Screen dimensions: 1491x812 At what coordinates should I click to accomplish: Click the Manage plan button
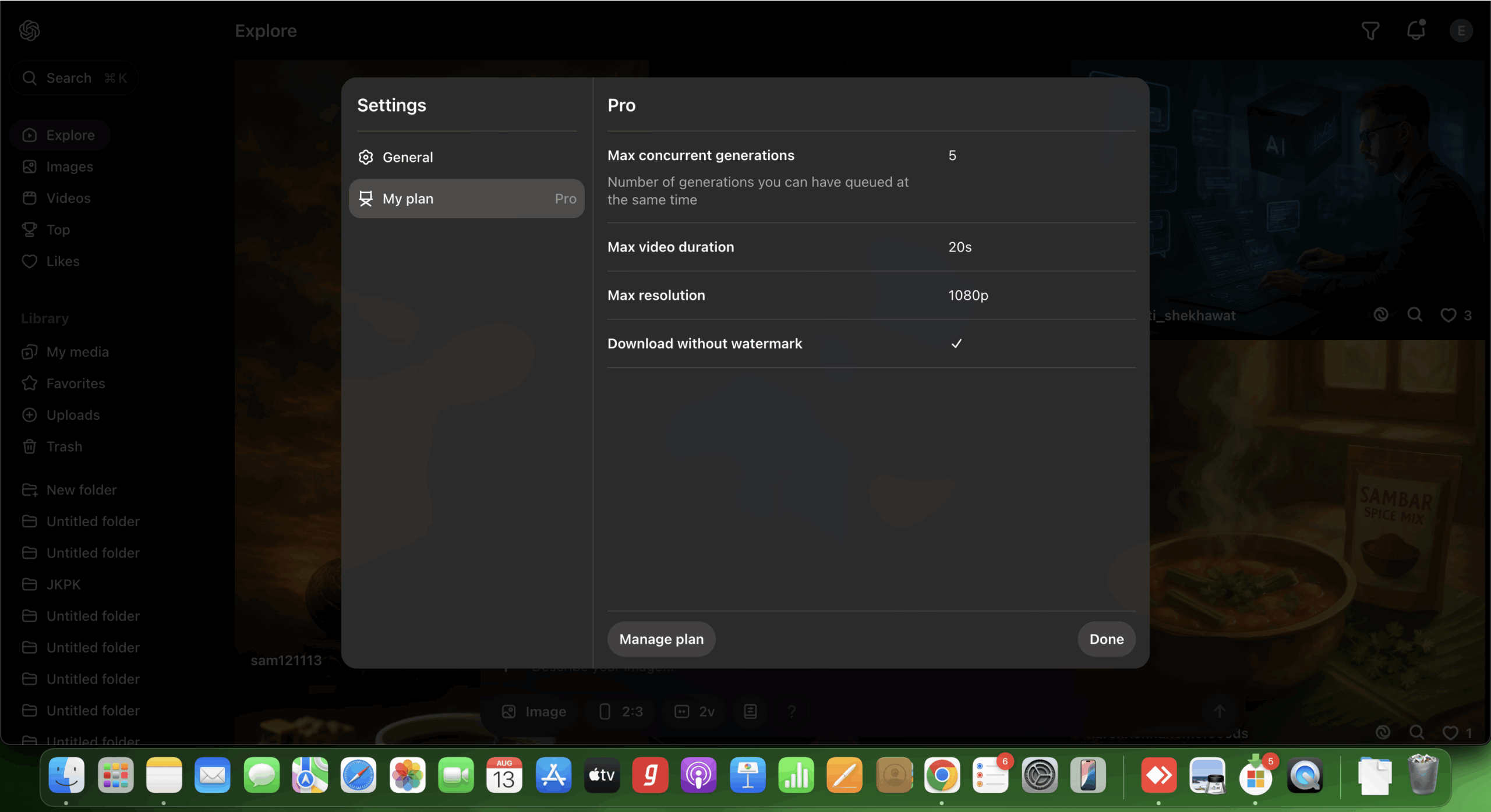[661, 639]
